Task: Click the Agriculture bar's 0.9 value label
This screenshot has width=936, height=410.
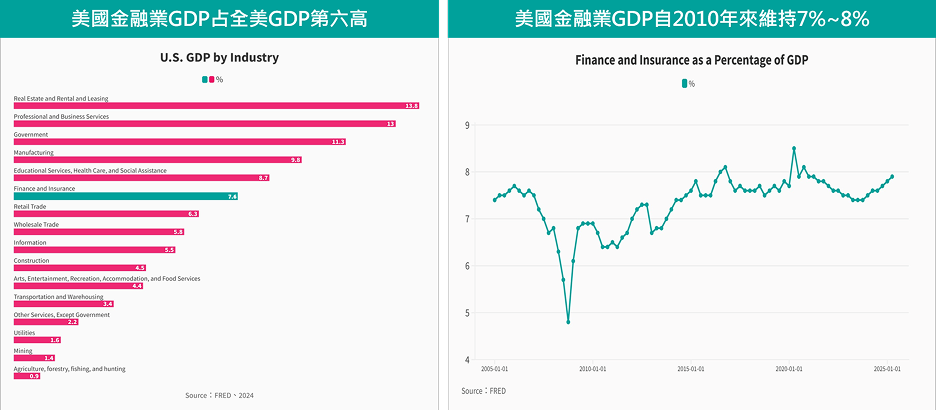Action: pyautogui.click(x=34, y=376)
